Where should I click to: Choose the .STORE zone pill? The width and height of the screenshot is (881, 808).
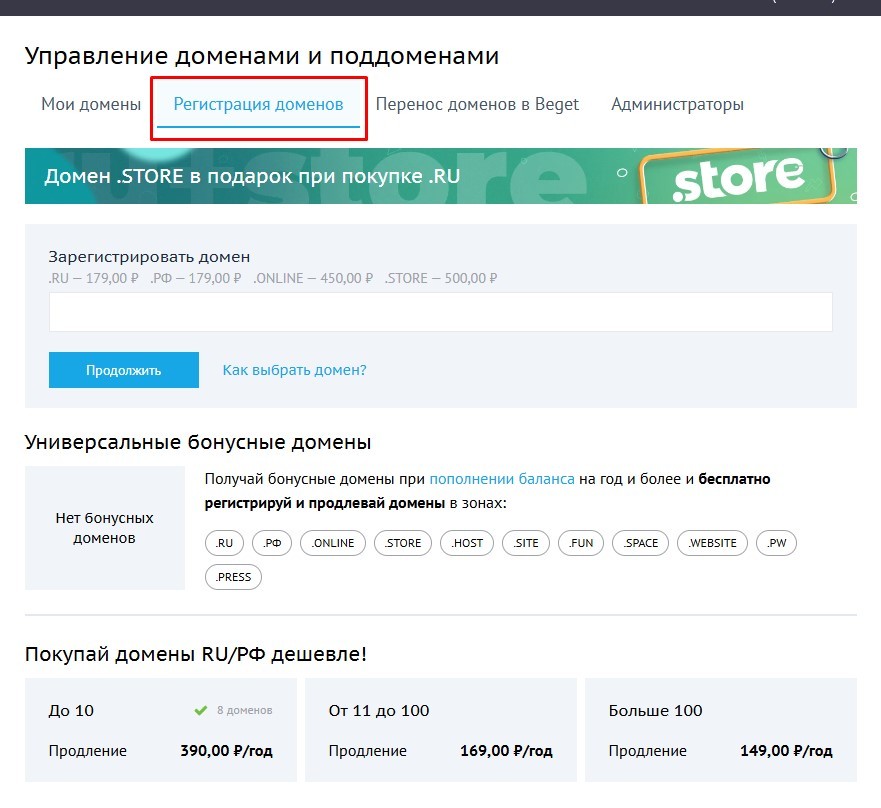(x=403, y=543)
